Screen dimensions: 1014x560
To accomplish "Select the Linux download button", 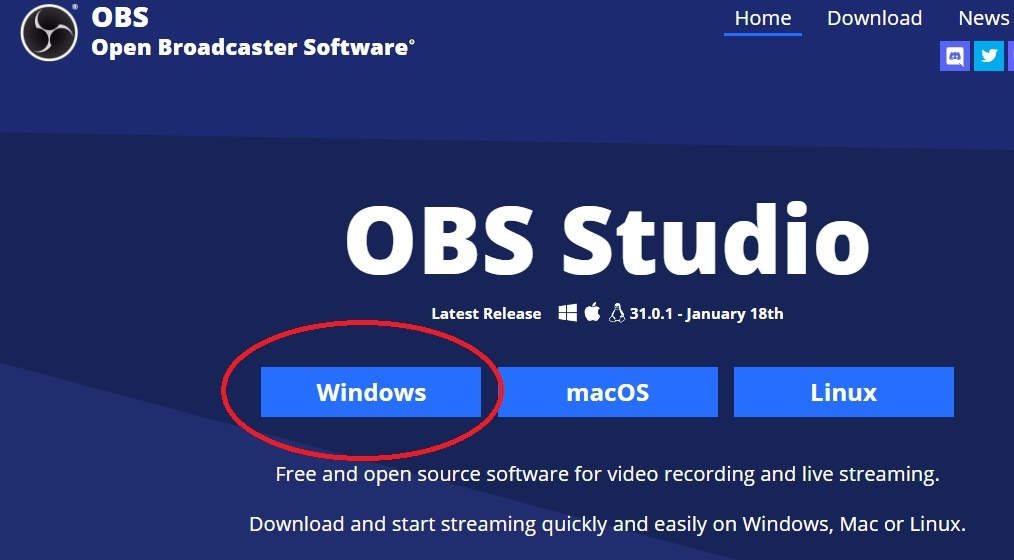I will (844, 392).
